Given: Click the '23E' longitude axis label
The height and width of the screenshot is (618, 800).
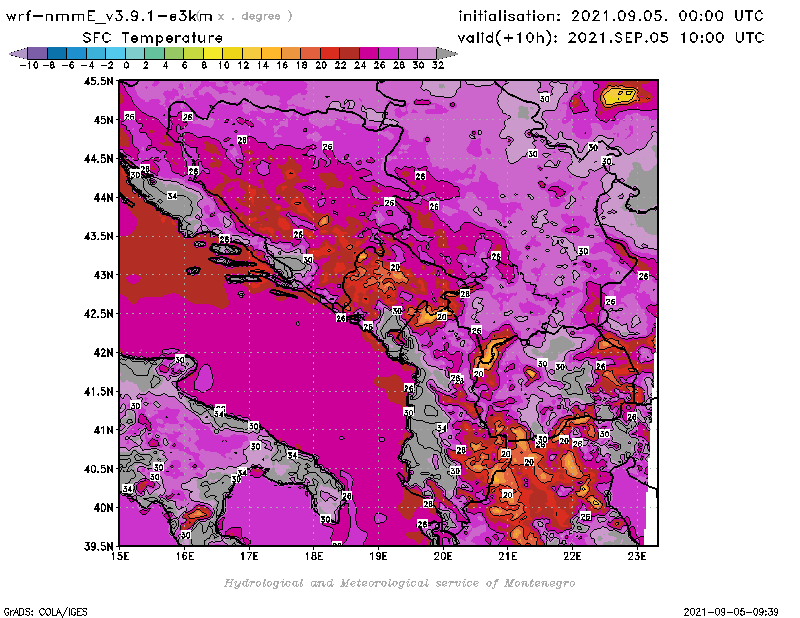Looking at the screenshot, I should pos(637,556).
